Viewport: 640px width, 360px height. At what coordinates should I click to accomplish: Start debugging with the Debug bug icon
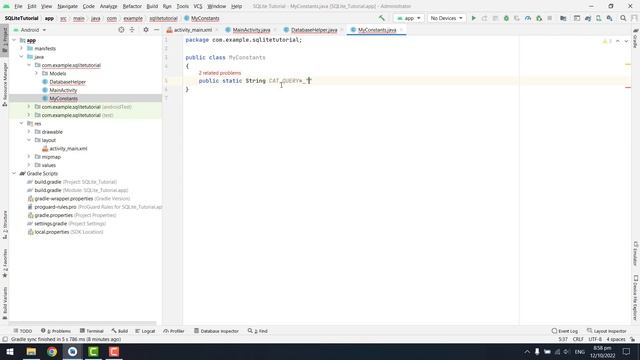coord(506,18)
